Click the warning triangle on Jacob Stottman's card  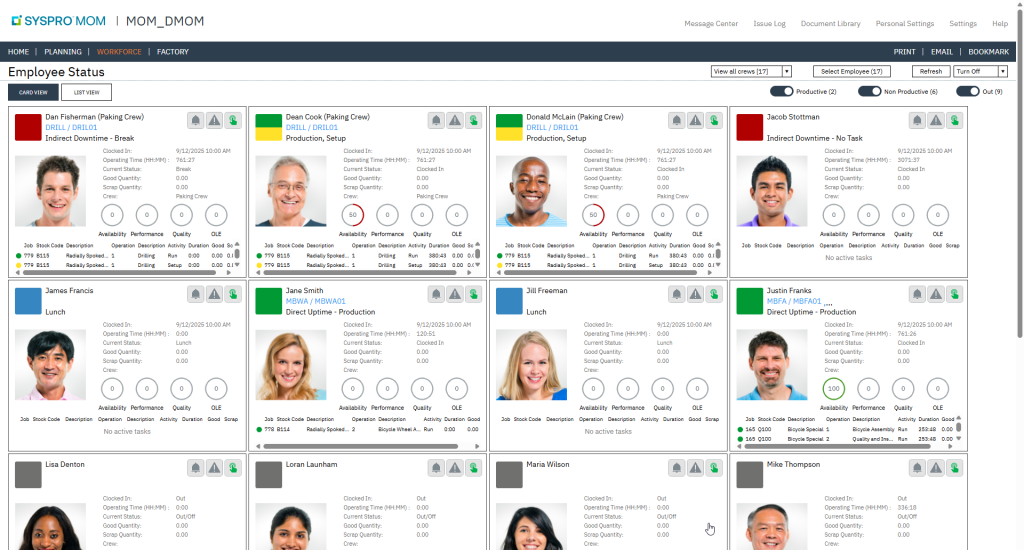pos(936,120)
